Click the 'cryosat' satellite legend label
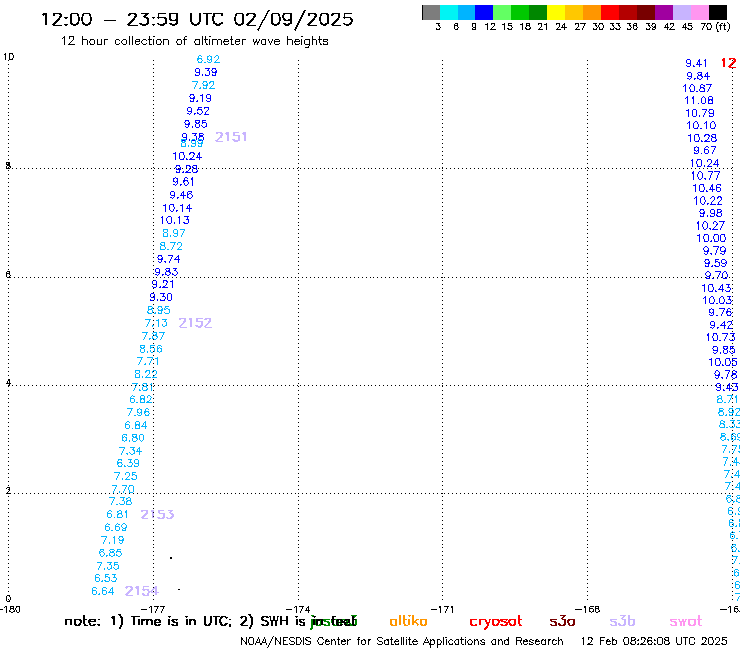The height and width of the screenshot is (650, 740). tap(496, 622)
